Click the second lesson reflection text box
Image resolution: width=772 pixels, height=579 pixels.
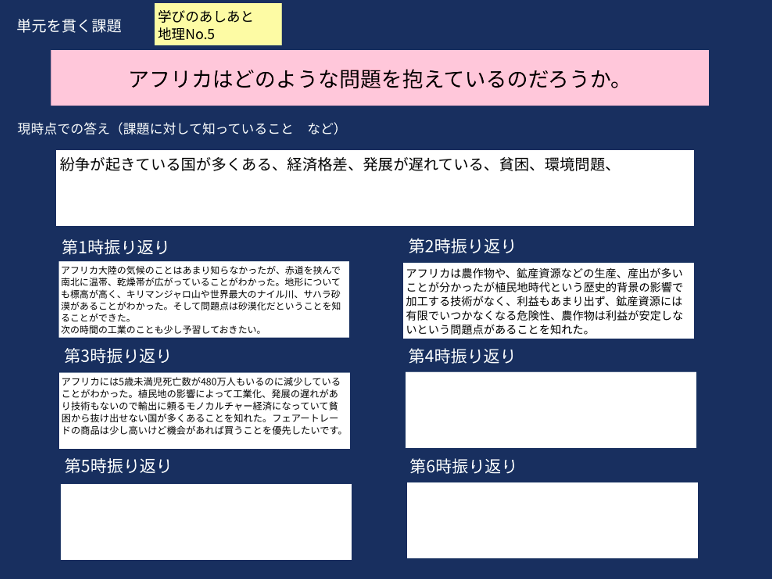point(549,300)
